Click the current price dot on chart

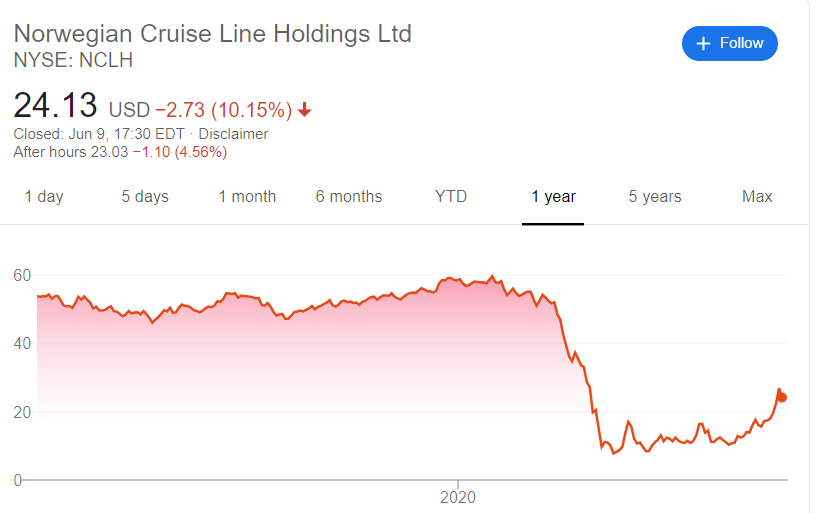click(781, 398)
